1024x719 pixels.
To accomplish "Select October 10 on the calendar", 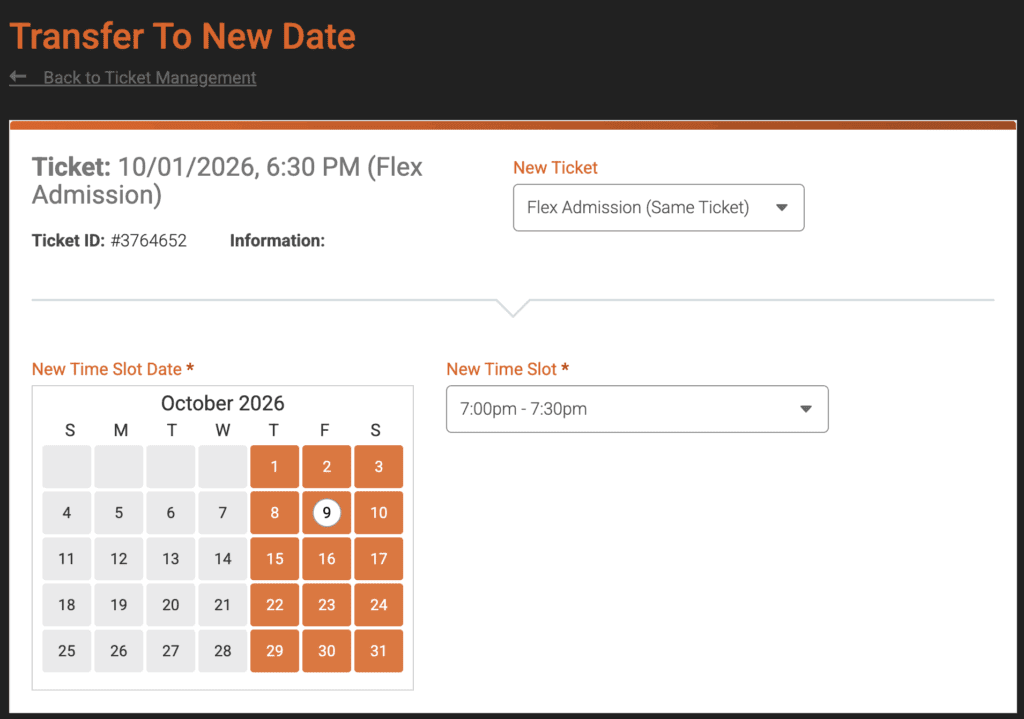I will [379, 513].
